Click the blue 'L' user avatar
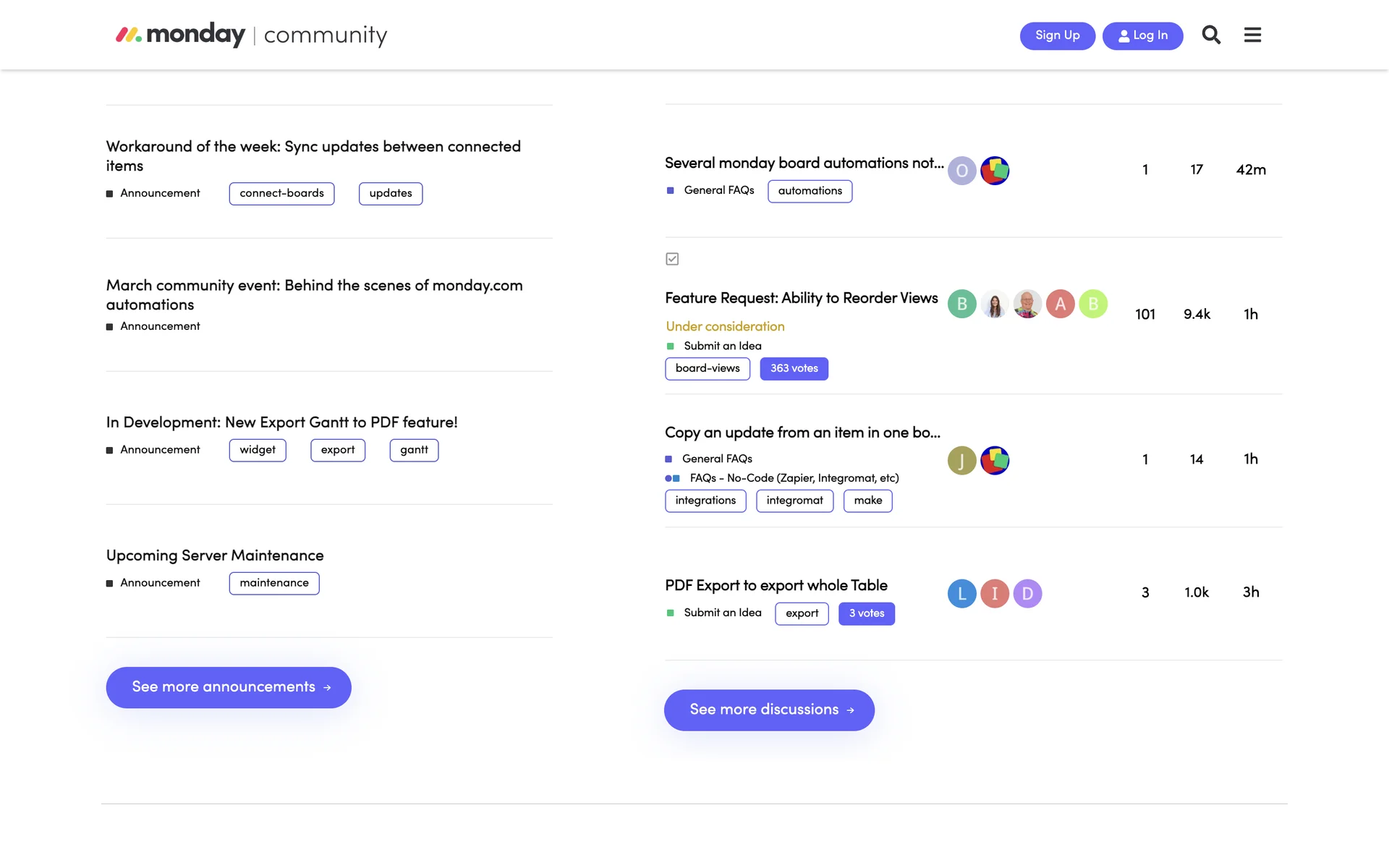The width and height of the screenshot is (1389, 868). pos(961,593)
